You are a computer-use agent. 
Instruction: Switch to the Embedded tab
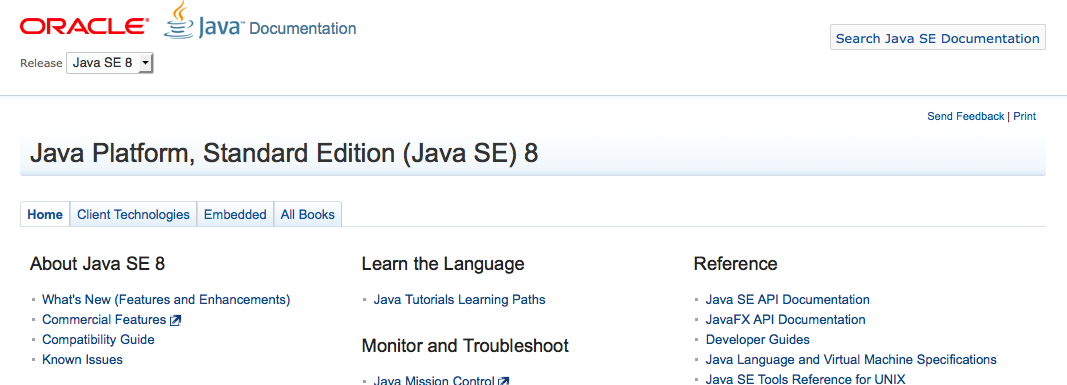pyautogui.click(x=235, y=214)
